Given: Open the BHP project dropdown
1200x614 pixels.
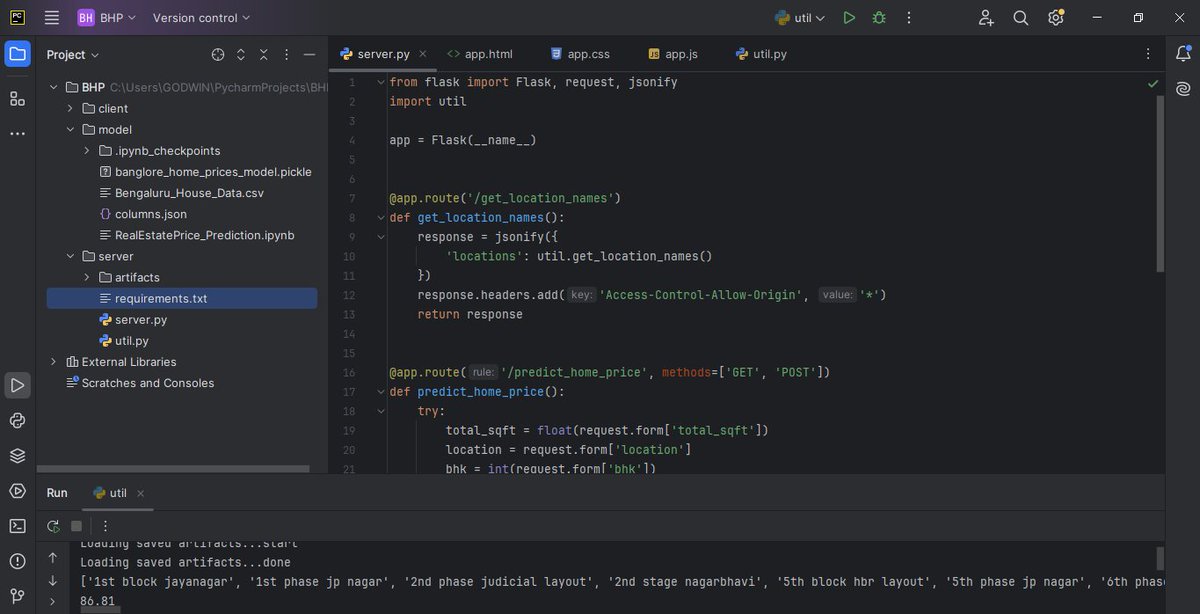Looking at the screenshot, I should click(107, 18).
